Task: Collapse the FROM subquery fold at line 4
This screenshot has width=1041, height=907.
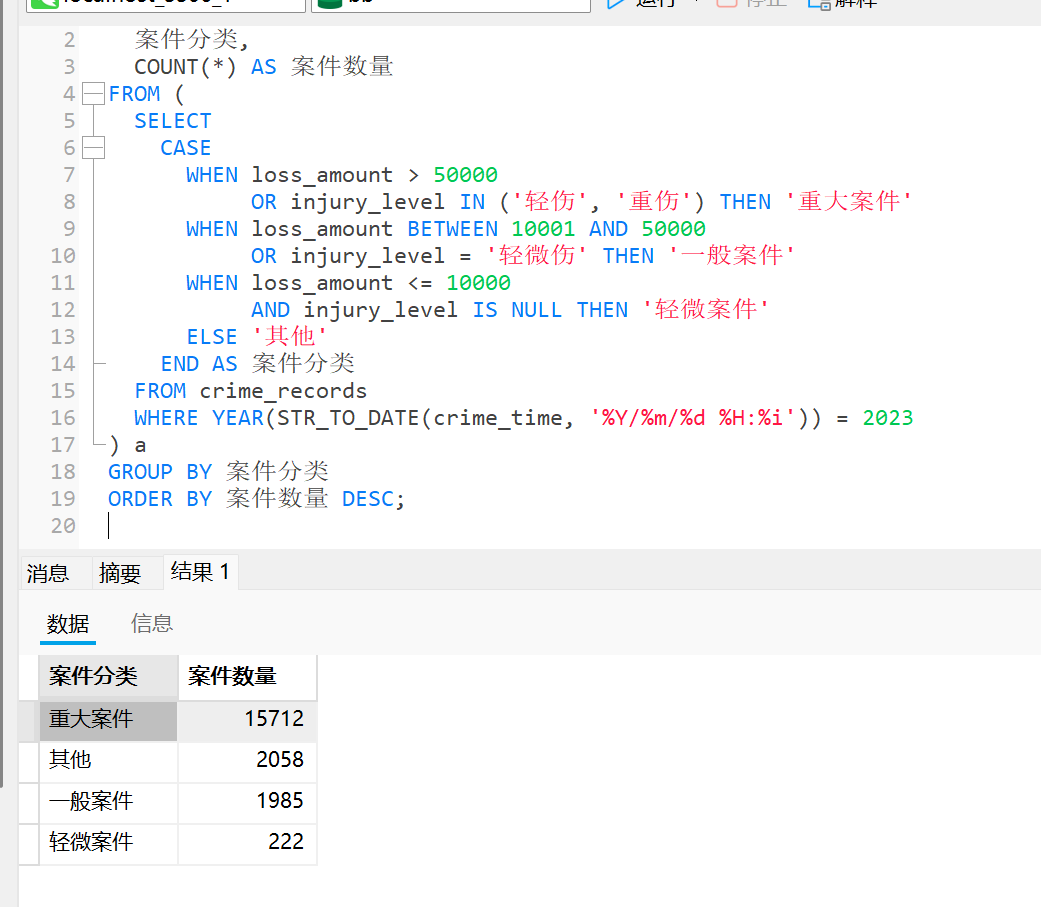Action: 92,93
